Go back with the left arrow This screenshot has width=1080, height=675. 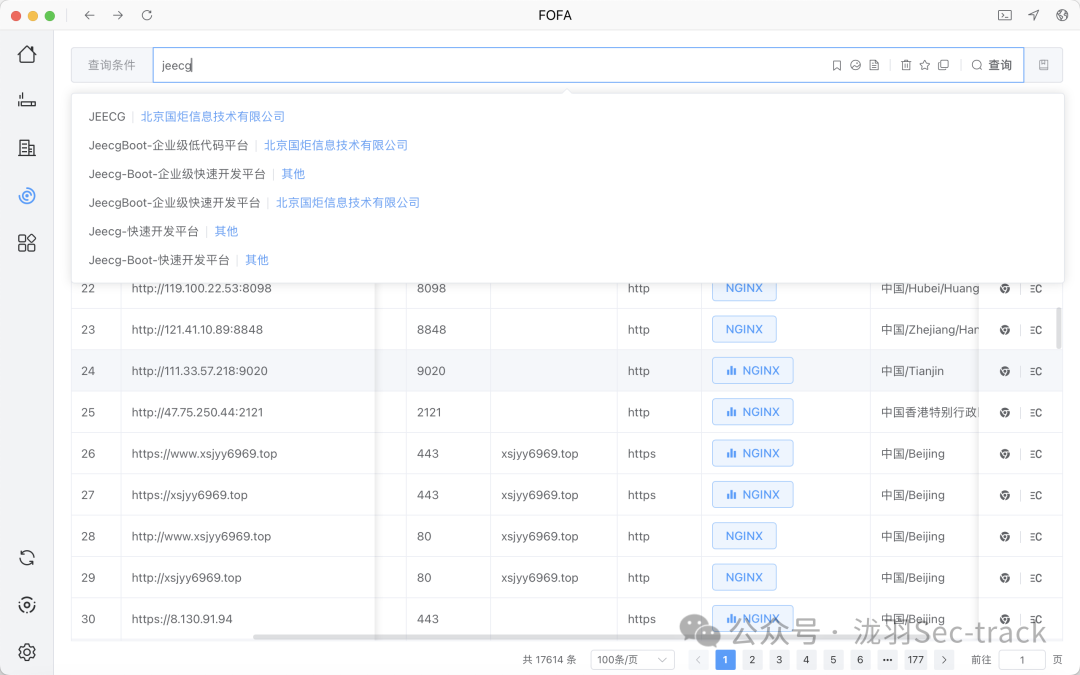click(90, 15)
